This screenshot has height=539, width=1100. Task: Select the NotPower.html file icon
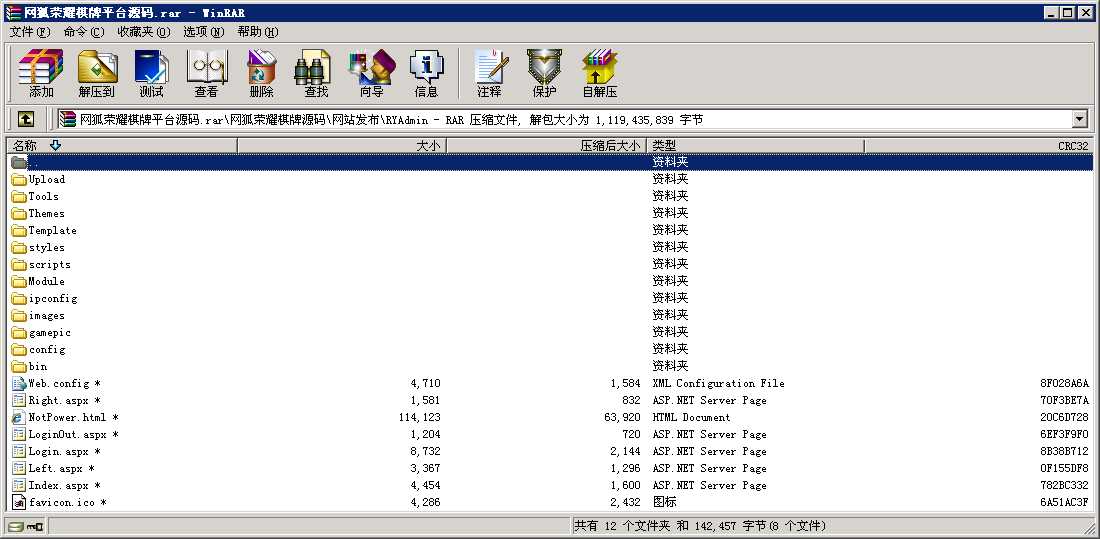click(19, 417)
